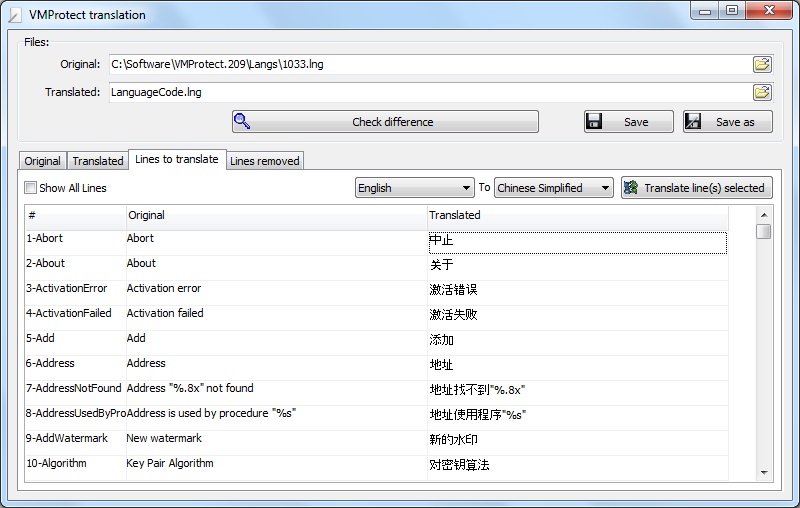Open folder icon for Translated file
This screenshot has height=508, width=800.
point(762,92)
